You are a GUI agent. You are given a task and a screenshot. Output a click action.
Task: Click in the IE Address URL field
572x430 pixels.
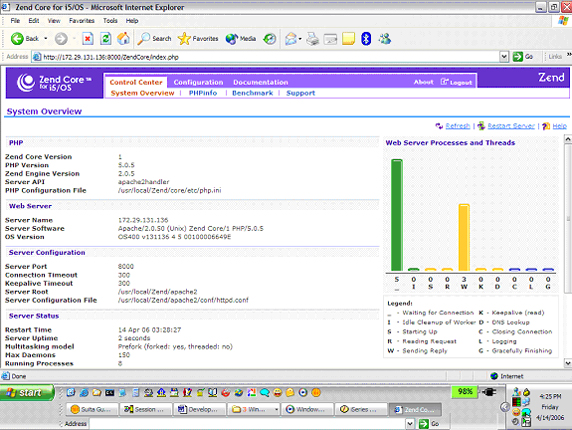point(270,57)
